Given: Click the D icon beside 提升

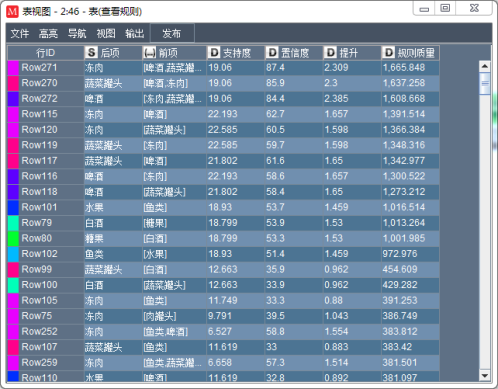Looking at the screenshot, I should point(330,53).
